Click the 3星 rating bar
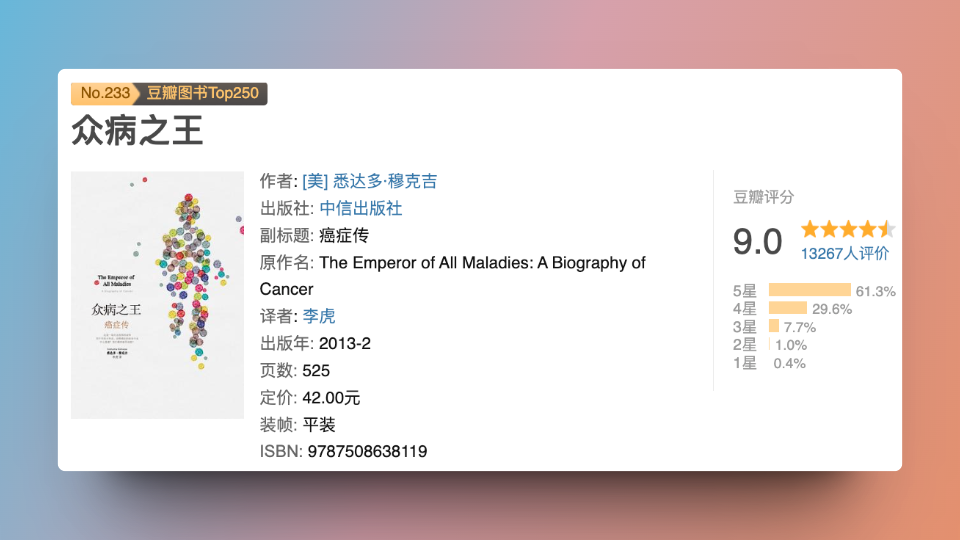 click(773, 327)
